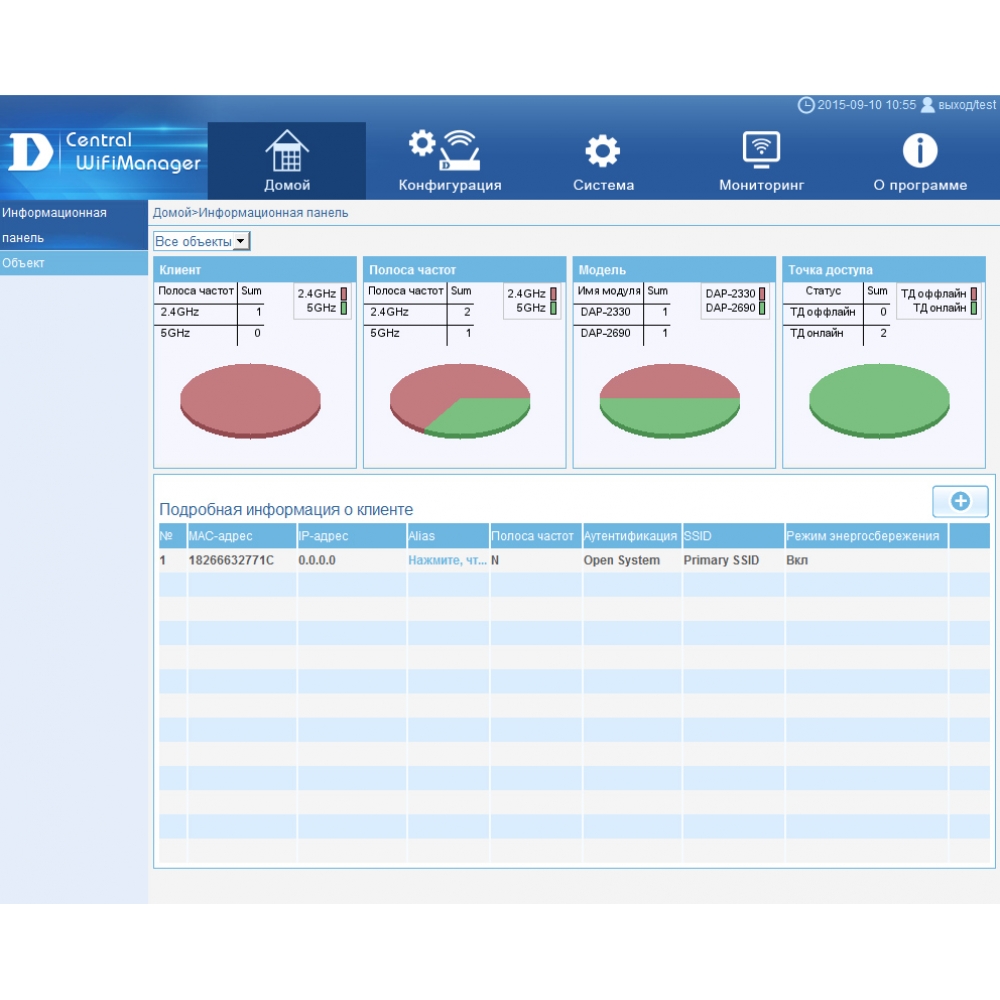Click the Нажмите alias link
The width and height of the screenshot is (1000, 1000).
[x=447, y=560]
